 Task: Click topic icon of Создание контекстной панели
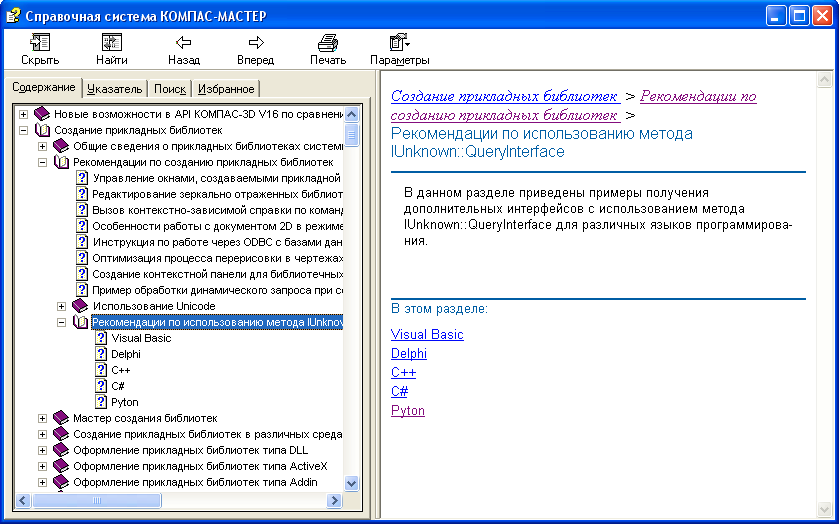[82, 274]
